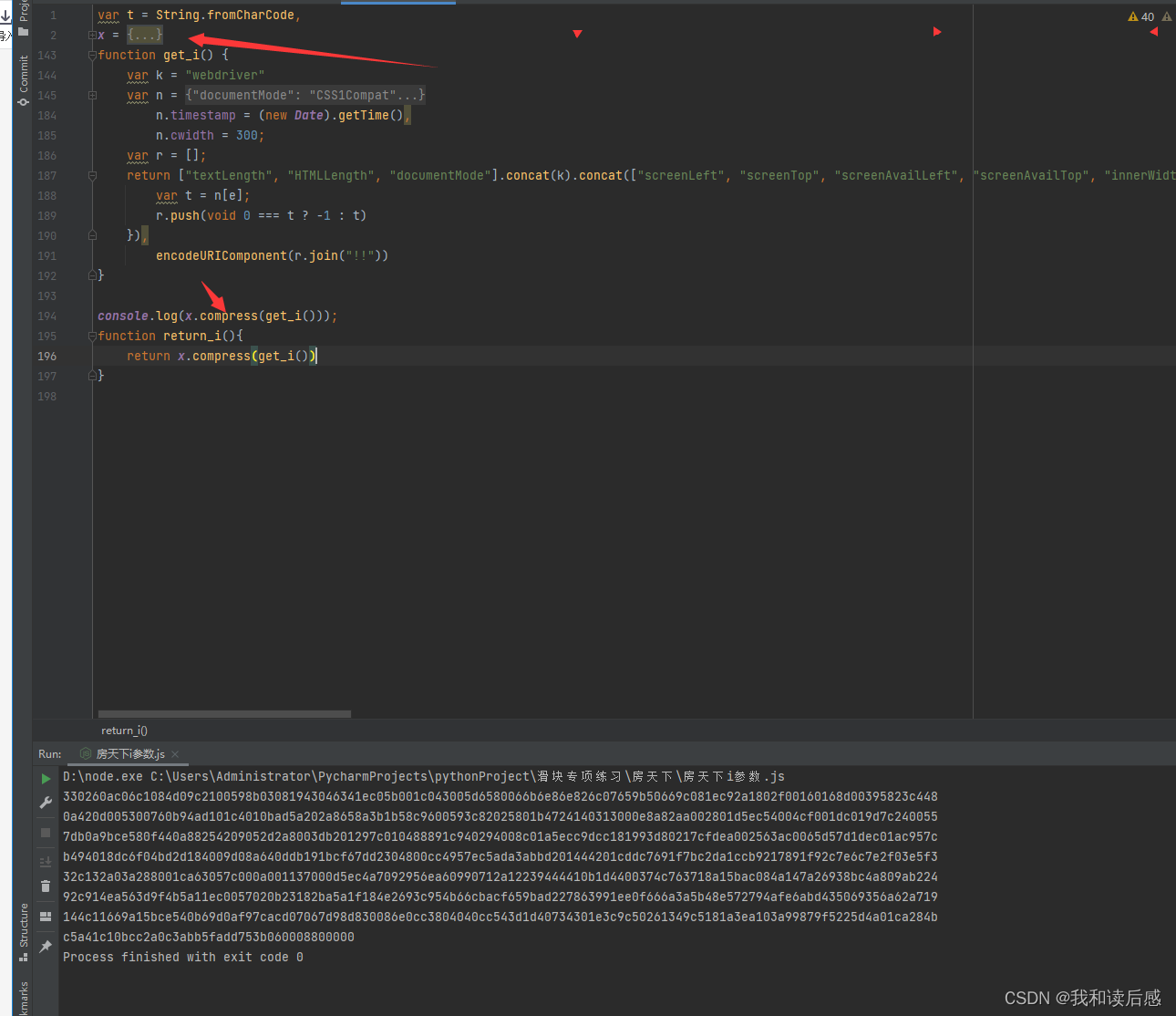Screen dimensions: 1176x1016
Task: Toggle scroll-to-end in the Run panel
Action: coord(46,862)
